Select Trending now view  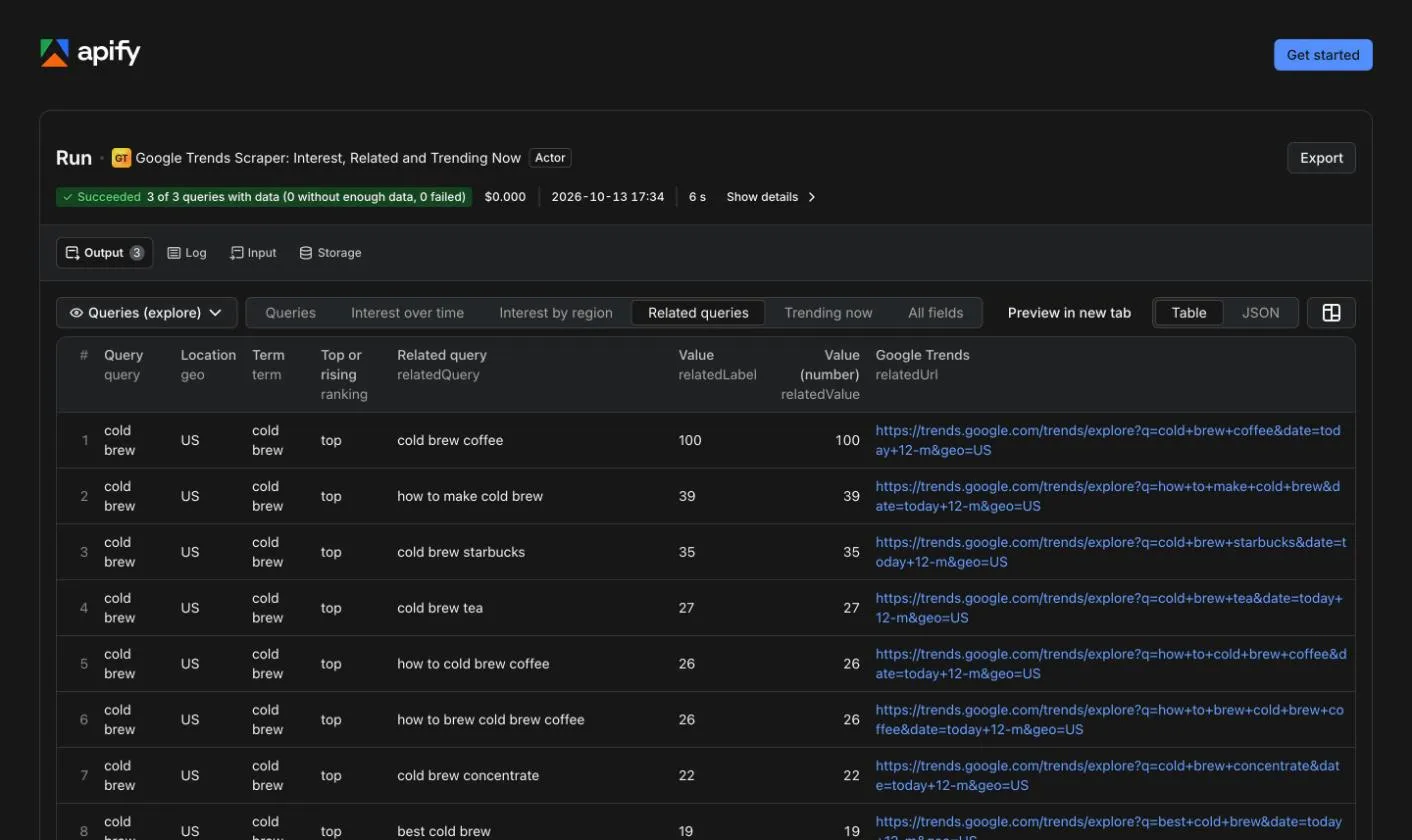828,313
